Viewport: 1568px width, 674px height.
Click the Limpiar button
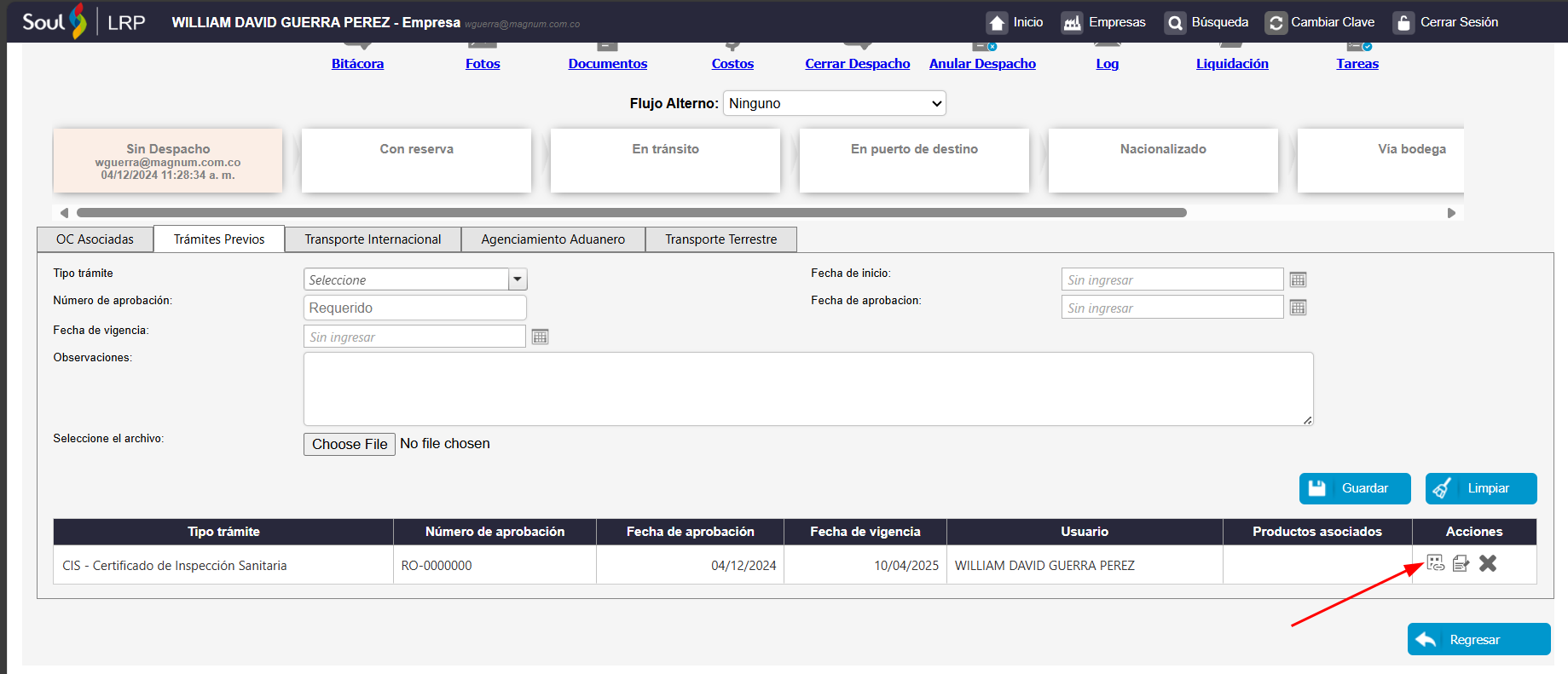[x=1480, y=488]
